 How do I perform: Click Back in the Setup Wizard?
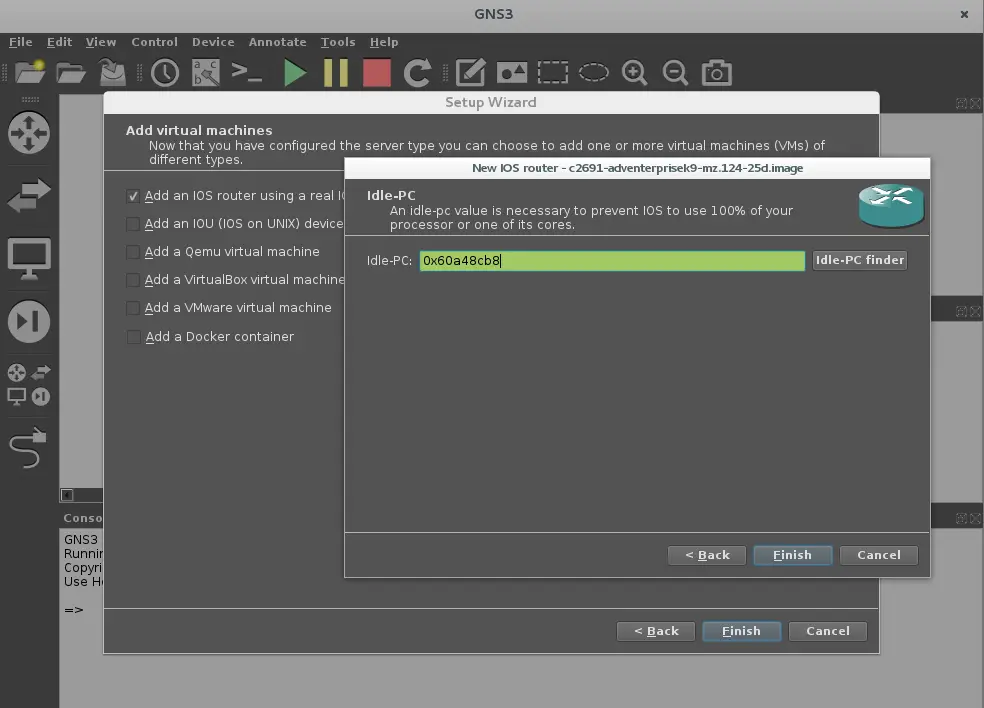pos(656,631)
